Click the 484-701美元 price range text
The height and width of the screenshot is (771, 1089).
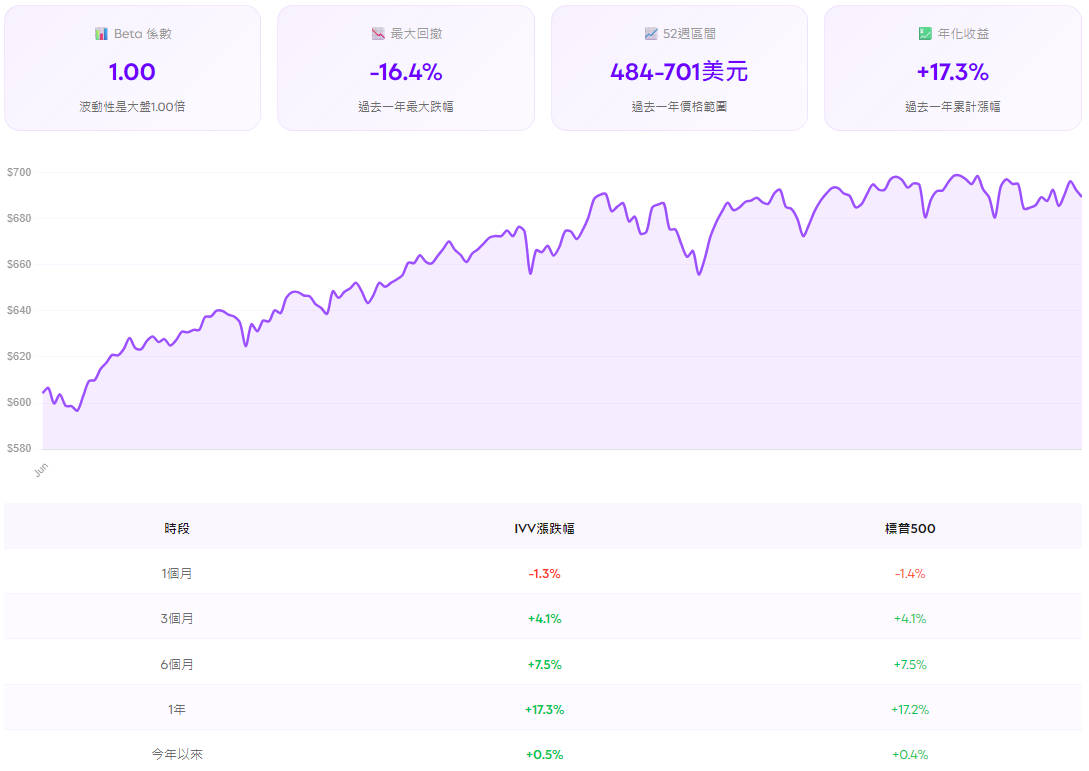coord(679,72)
